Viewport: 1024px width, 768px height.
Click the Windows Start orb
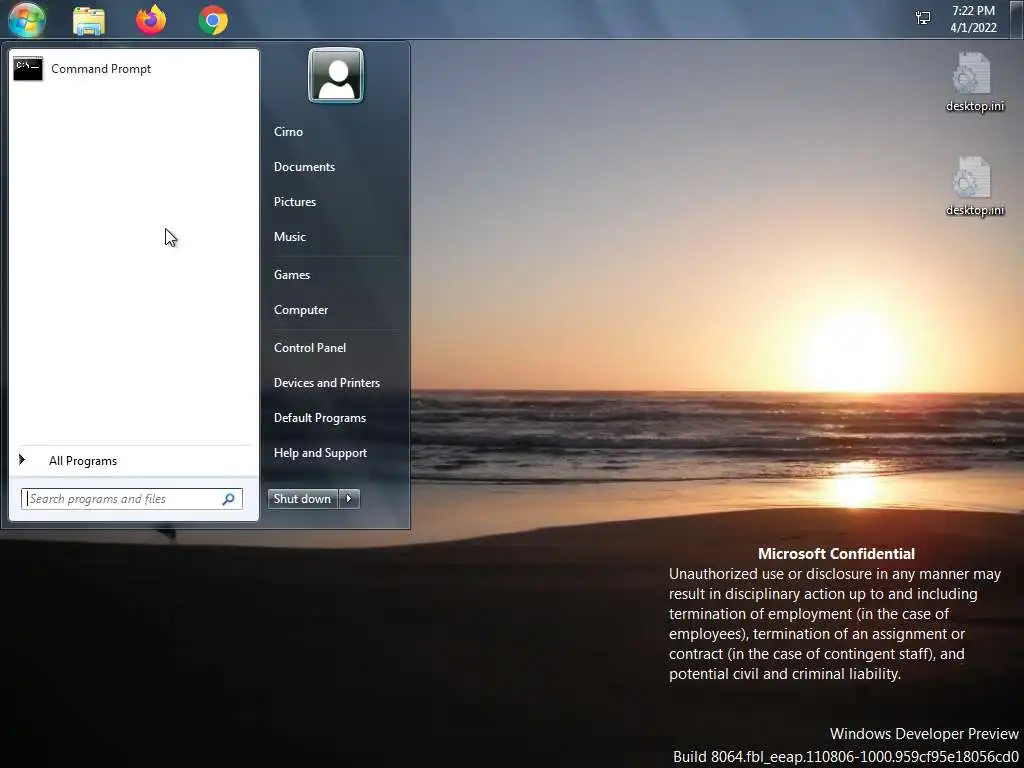pyautogui.click(x=27, y=20)
